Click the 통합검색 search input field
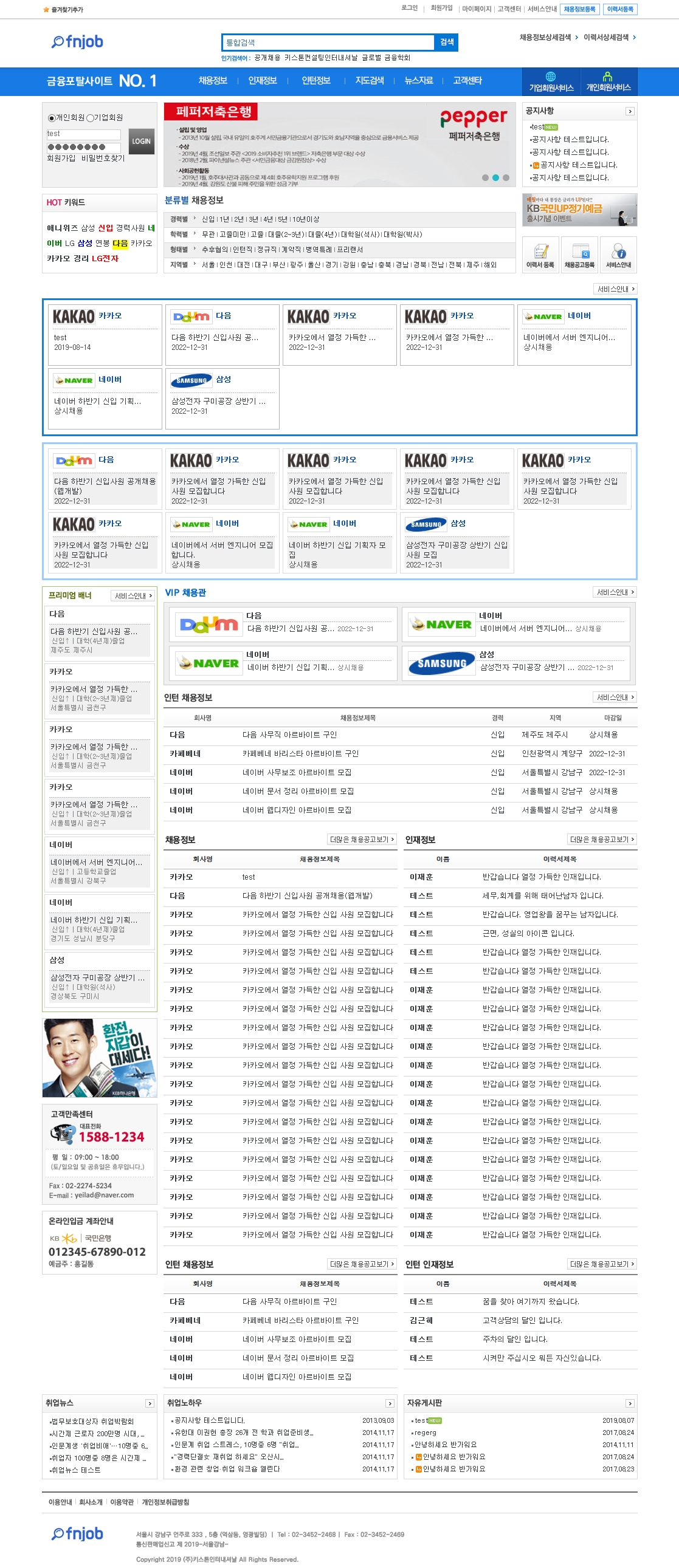 [328, 43]
